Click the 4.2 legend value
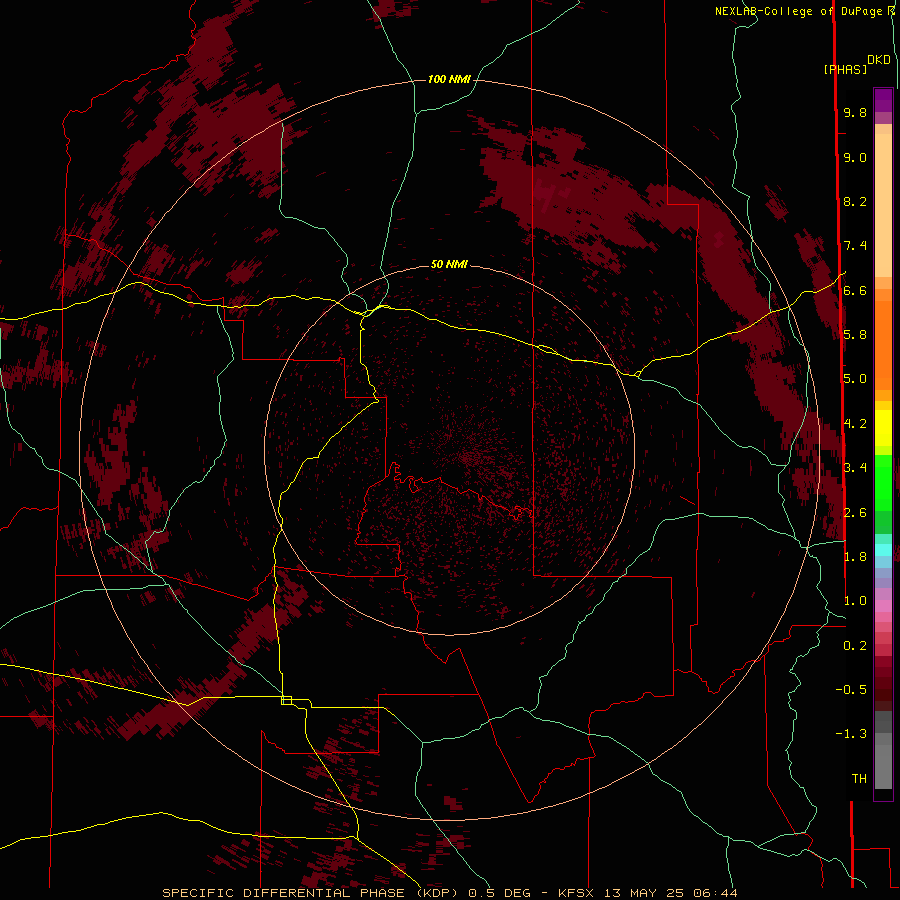900x900 pixels. point(855,424)
